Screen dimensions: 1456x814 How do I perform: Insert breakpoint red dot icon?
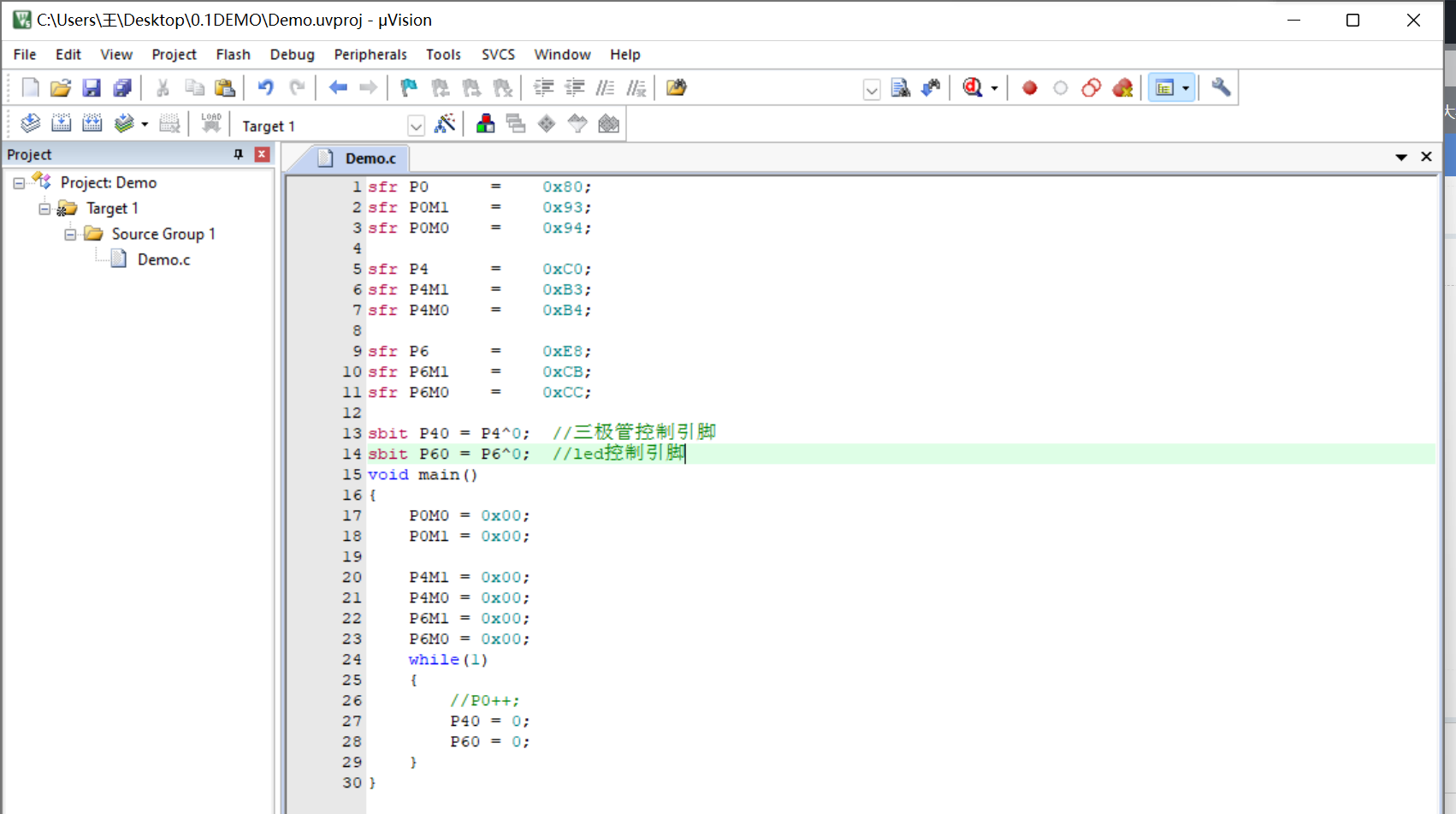point(1030,87)
